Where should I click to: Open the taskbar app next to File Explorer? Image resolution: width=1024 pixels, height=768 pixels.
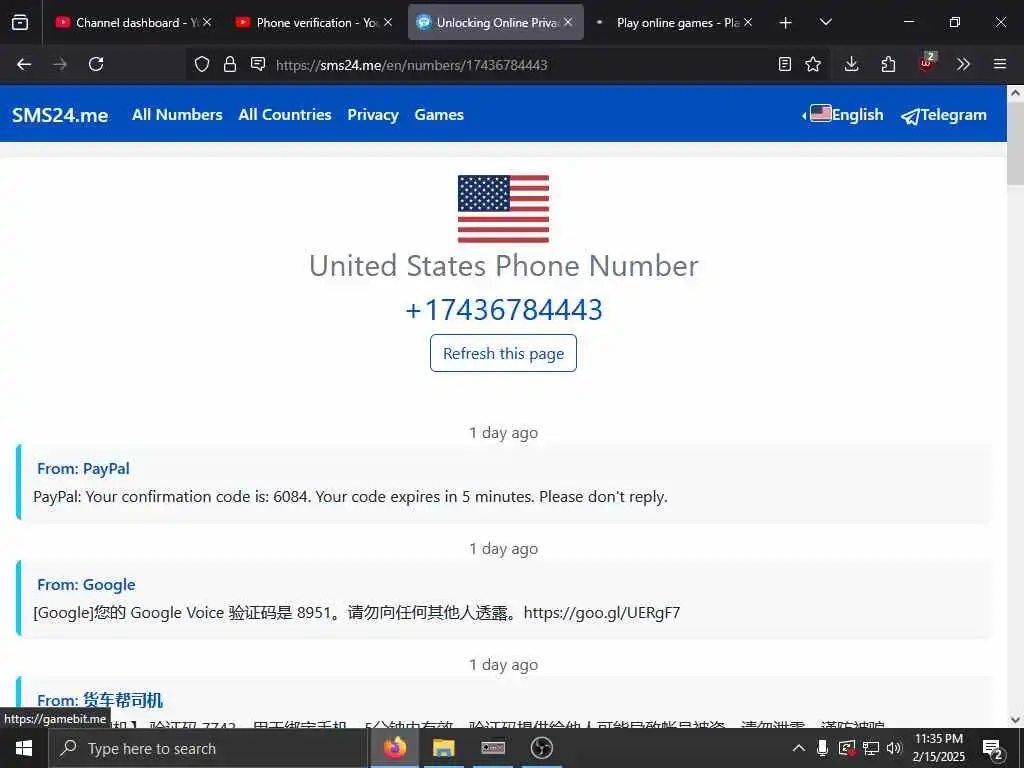(x=493, y=748)
